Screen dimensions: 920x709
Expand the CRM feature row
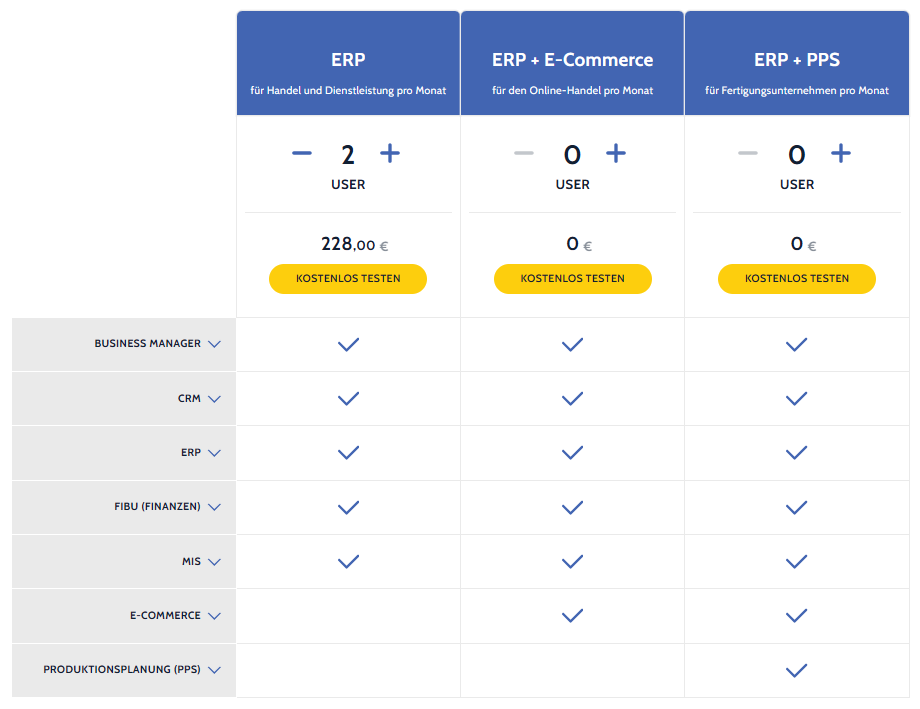[x=214, y=399]
